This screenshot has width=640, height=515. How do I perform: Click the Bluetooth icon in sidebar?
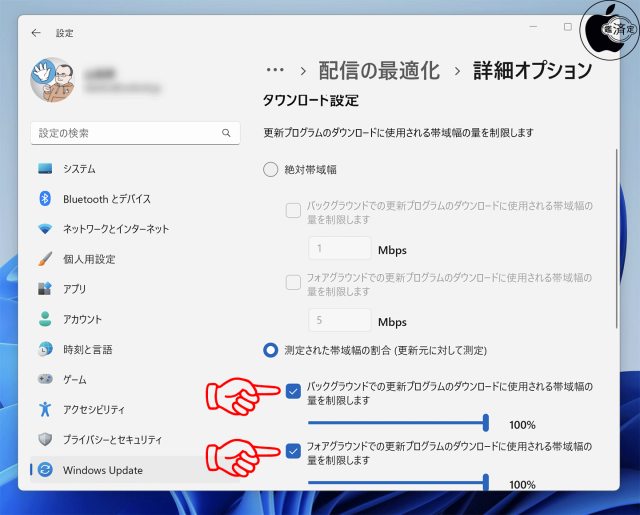tap(45, 199)
